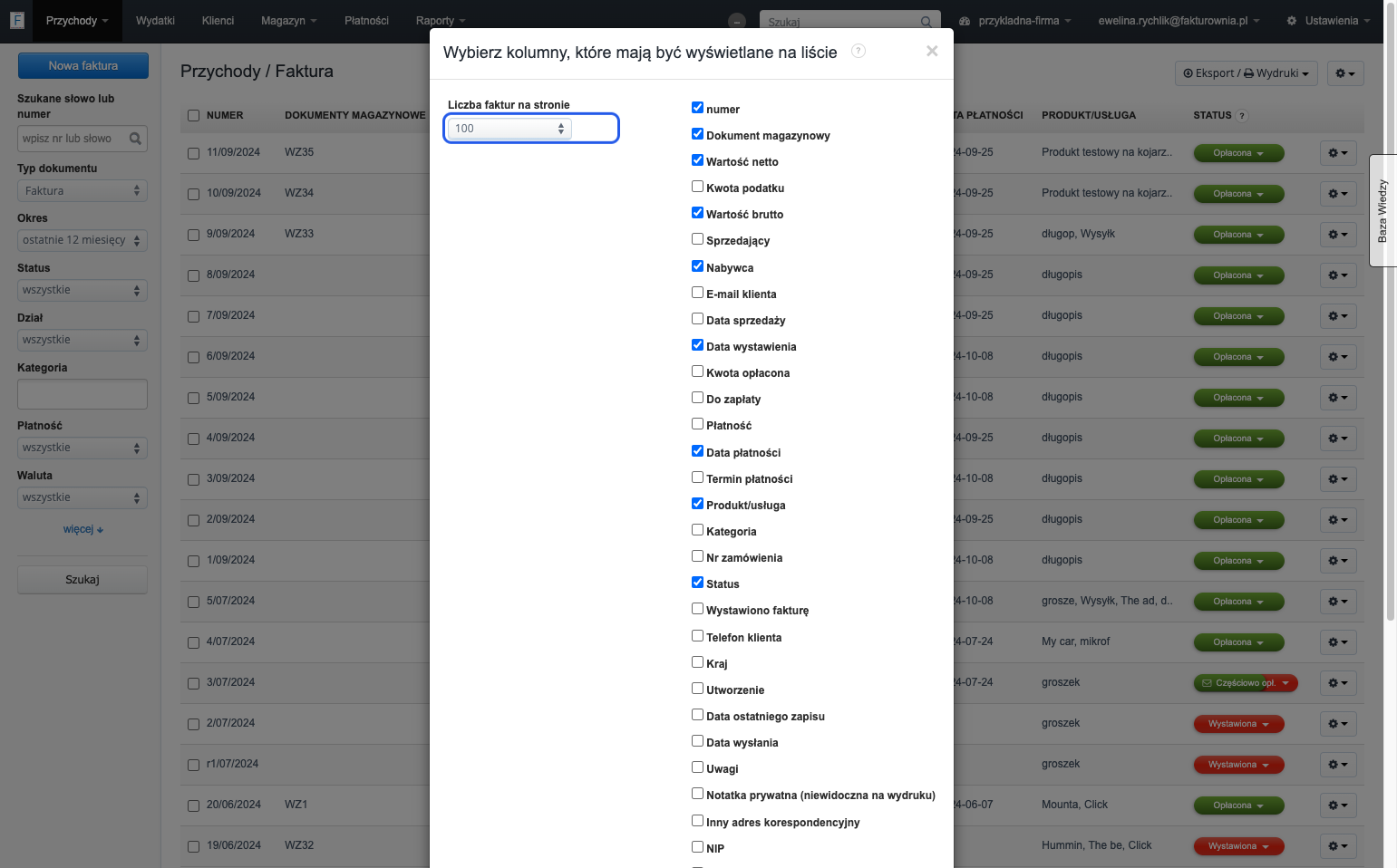The image size is (1397, 868).
Task: Toggle E-mail klienta column checkbox
Action: point(697,293)
